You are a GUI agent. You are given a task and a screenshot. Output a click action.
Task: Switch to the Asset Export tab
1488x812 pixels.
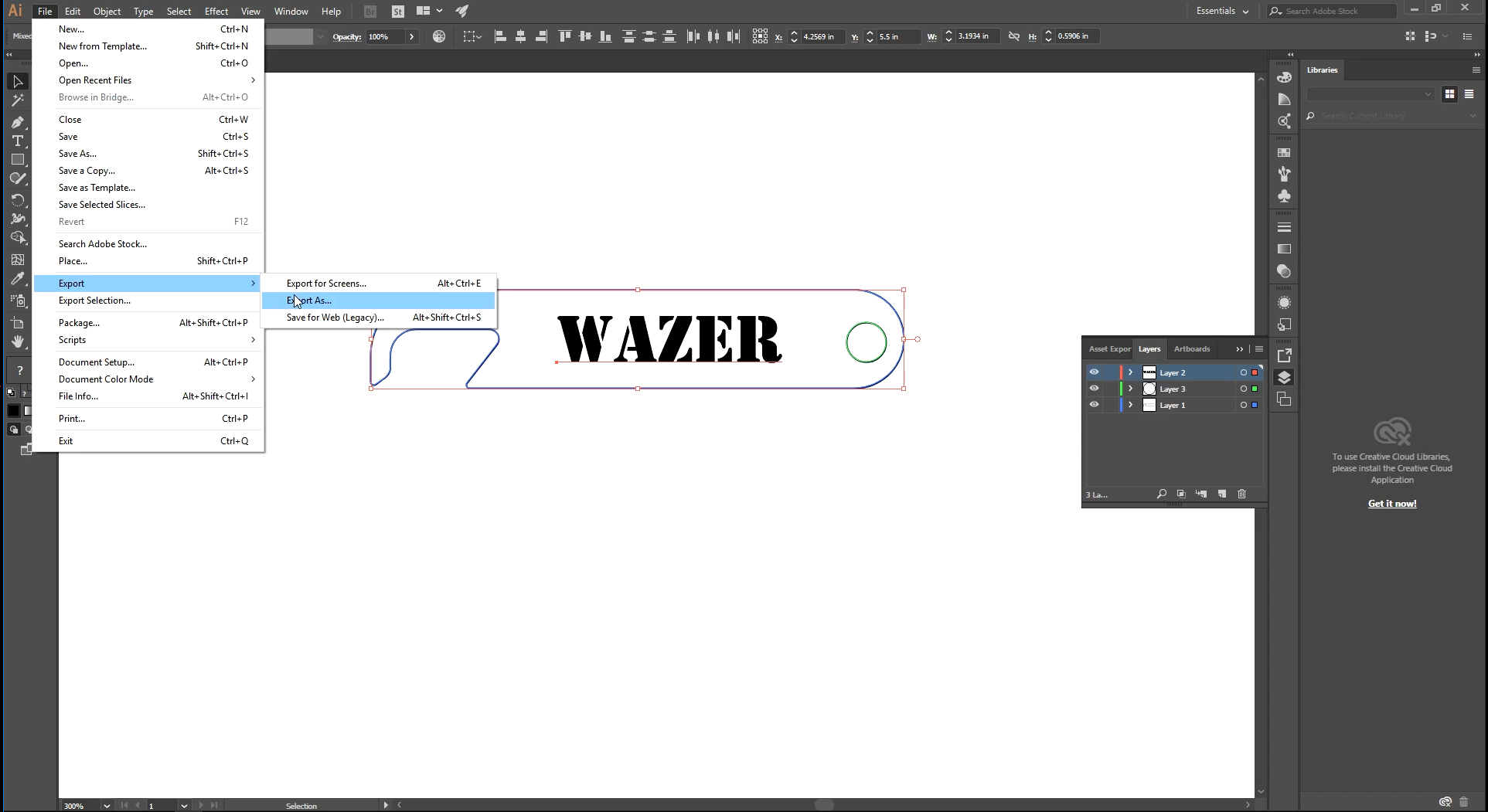tap(1109, 349)
